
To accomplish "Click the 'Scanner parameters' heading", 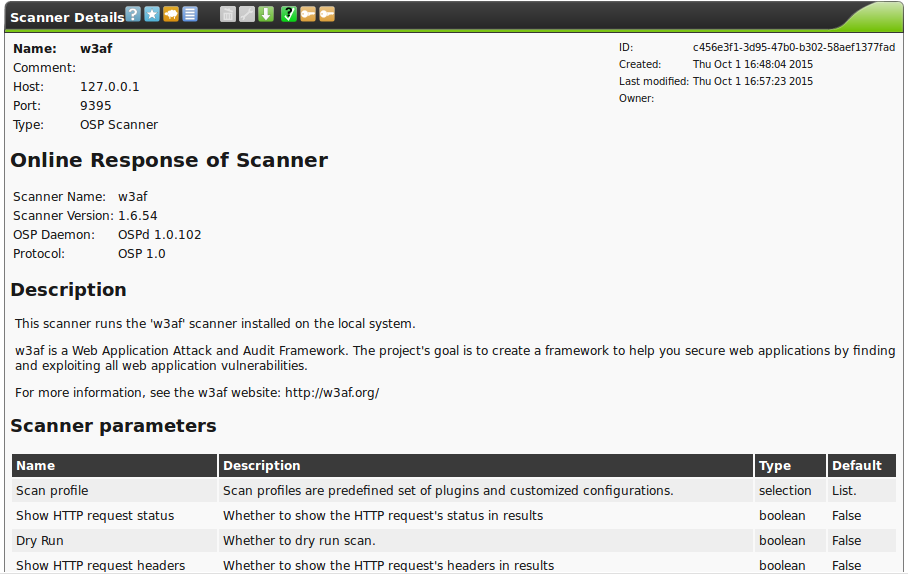I will click(x=114, y=426).
